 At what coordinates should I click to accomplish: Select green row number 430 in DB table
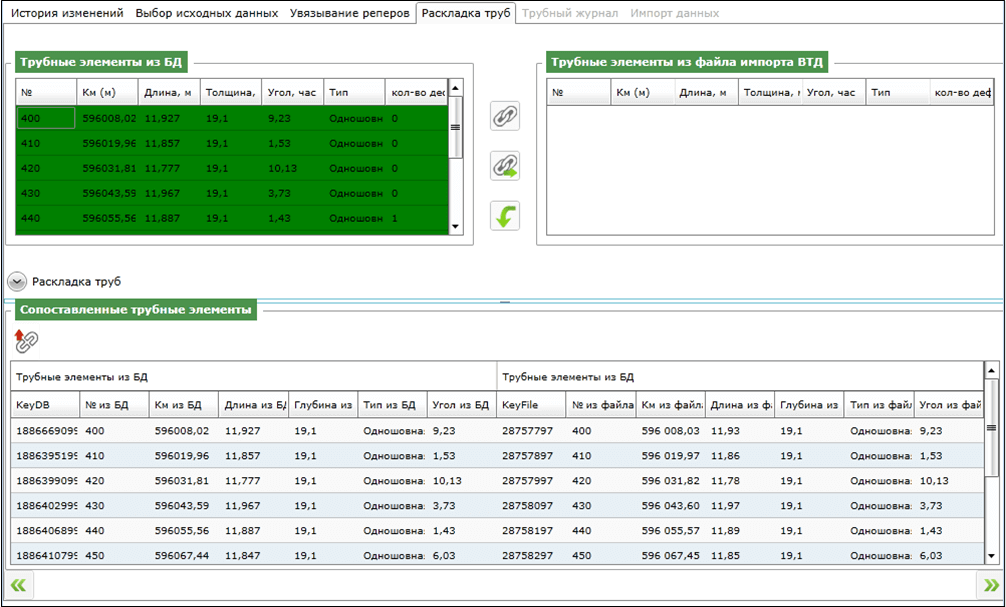point(232,193)
